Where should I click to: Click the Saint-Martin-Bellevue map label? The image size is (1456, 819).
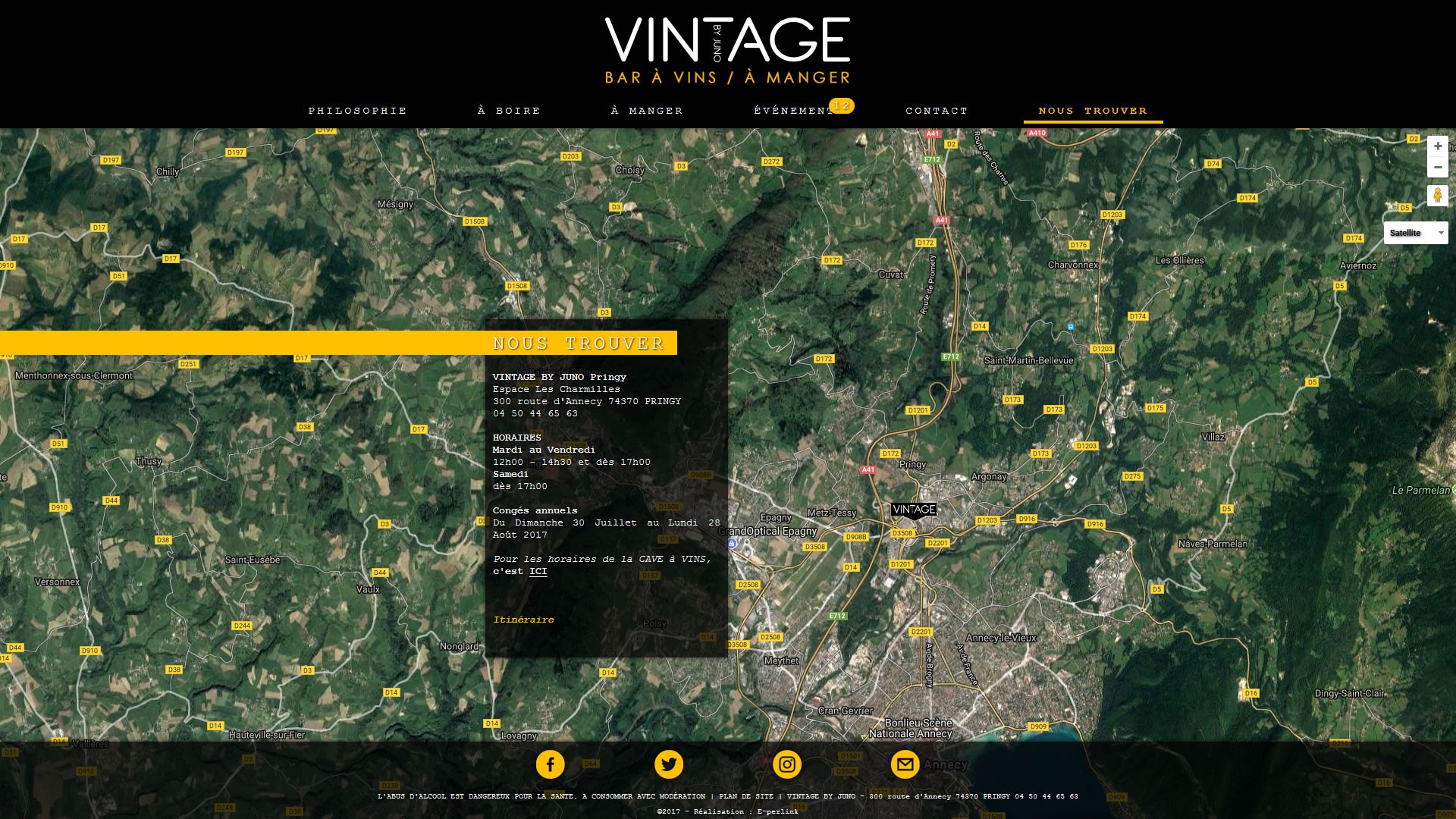click(1028, 360)
